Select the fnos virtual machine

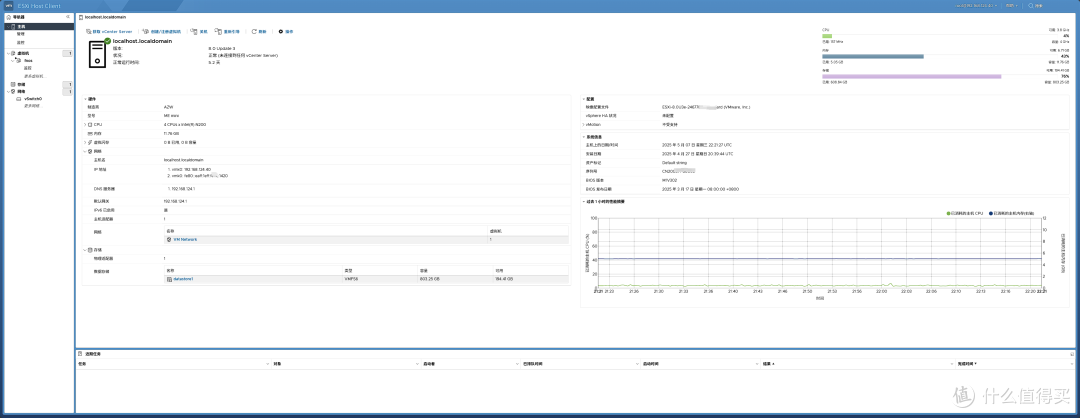pyautogui.click(x=28, y=61)
